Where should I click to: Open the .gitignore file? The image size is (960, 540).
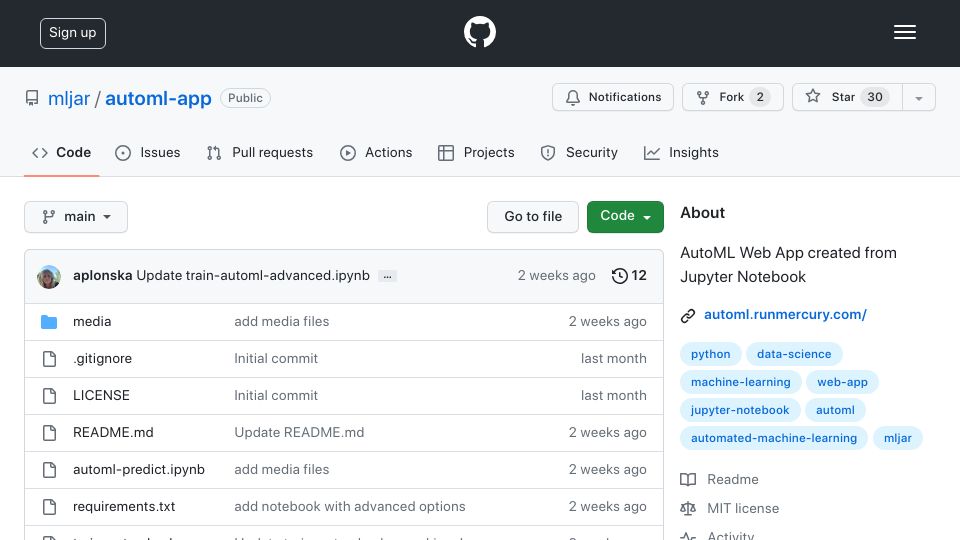[x=102, y=358]
